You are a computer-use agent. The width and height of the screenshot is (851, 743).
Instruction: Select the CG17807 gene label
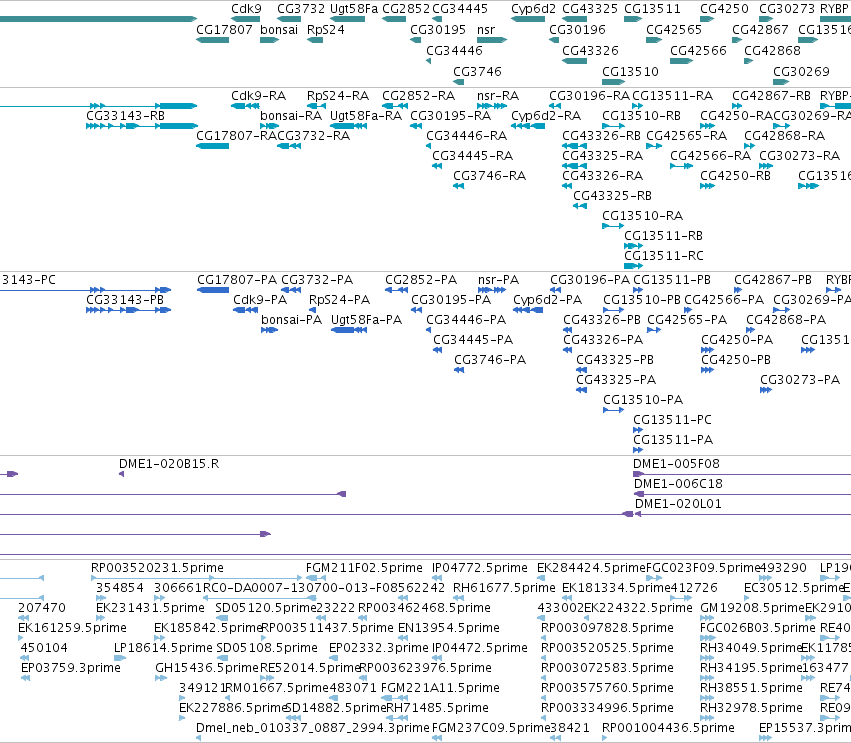(224, 30)
